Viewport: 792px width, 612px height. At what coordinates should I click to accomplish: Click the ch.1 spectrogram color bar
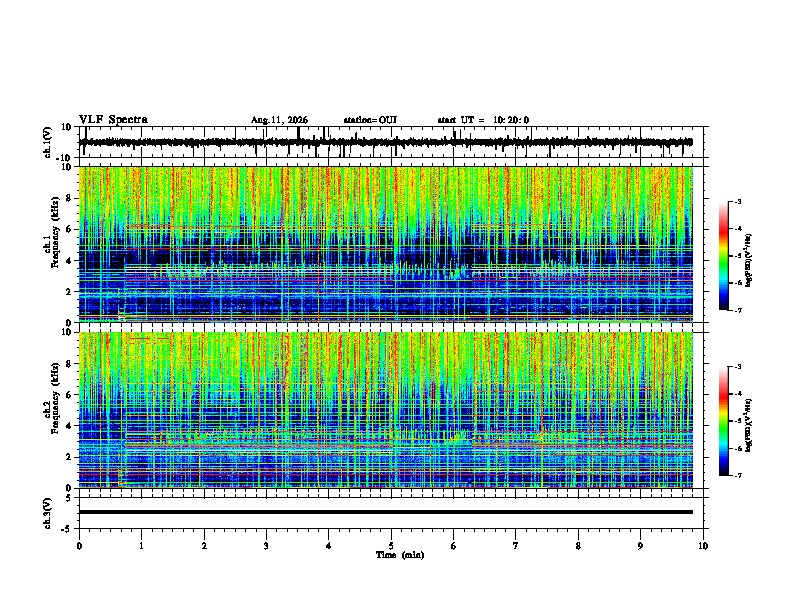[x=724, y=256]
